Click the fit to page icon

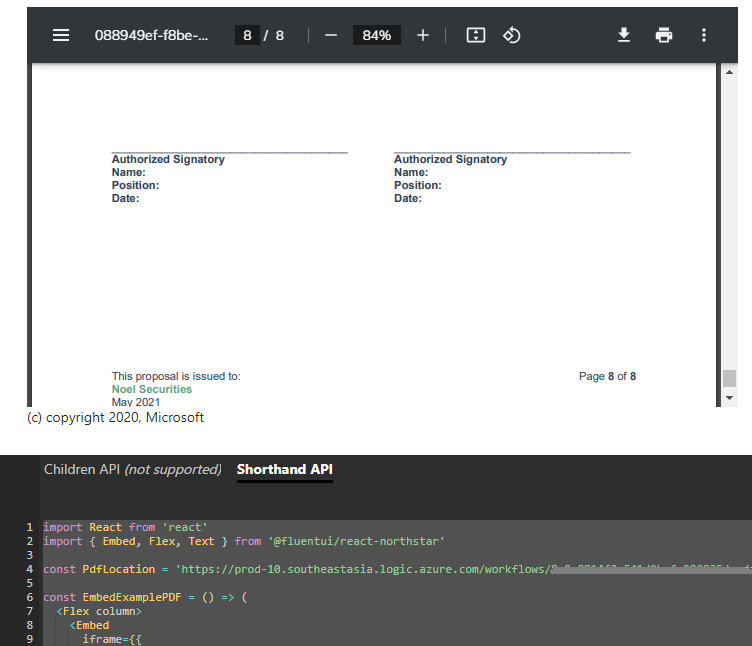coord(476,35)
